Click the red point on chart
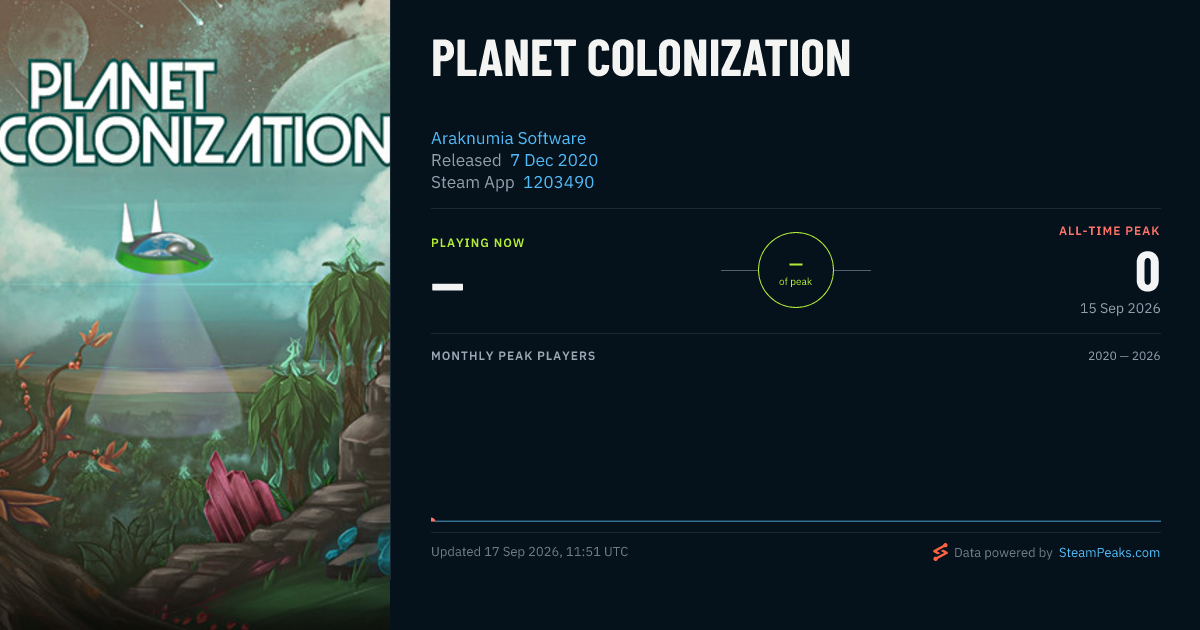Viewport: 1200px width, 630px height. 433,519
